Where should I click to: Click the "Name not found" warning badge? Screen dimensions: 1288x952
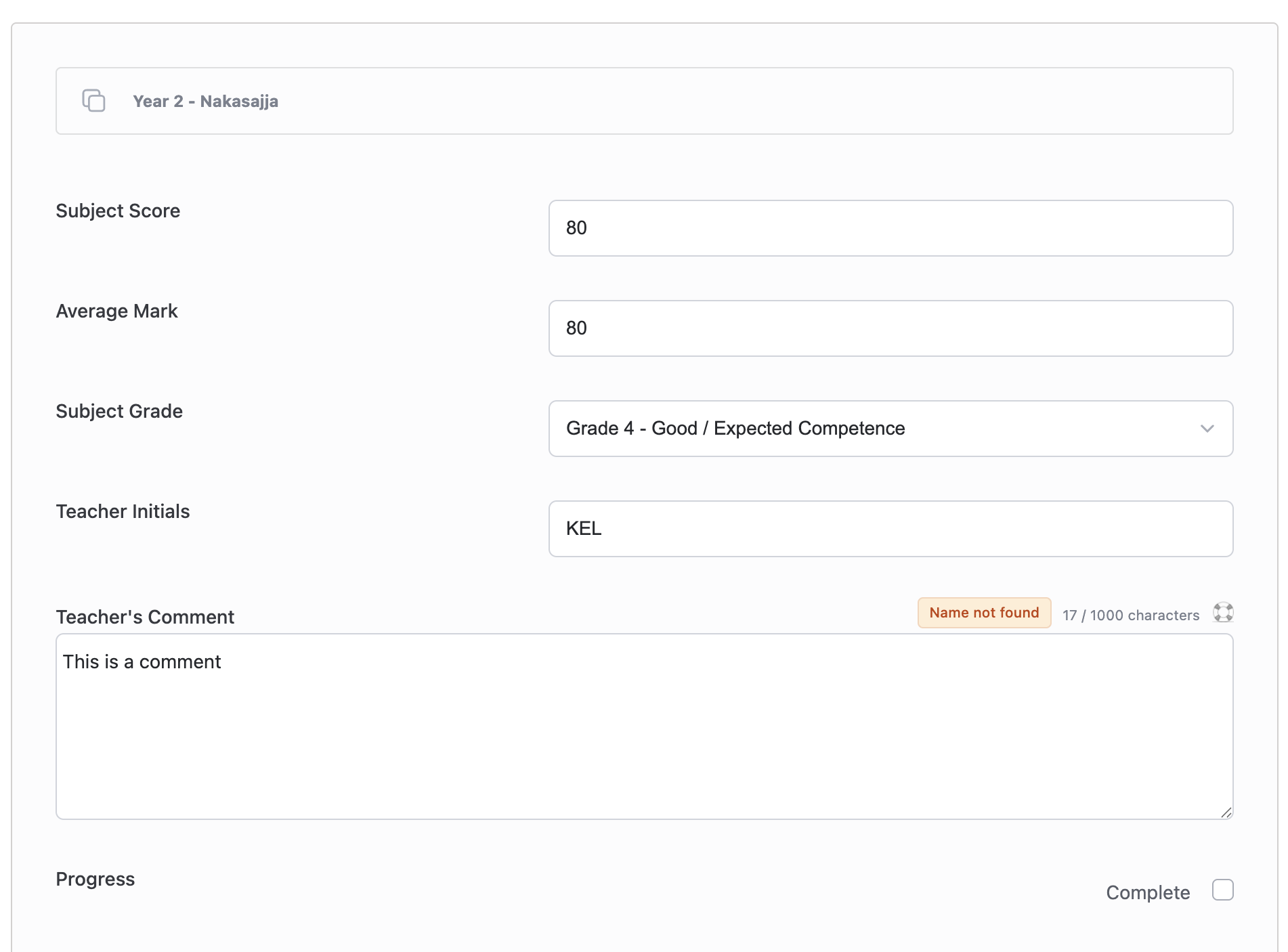point(984,613)
